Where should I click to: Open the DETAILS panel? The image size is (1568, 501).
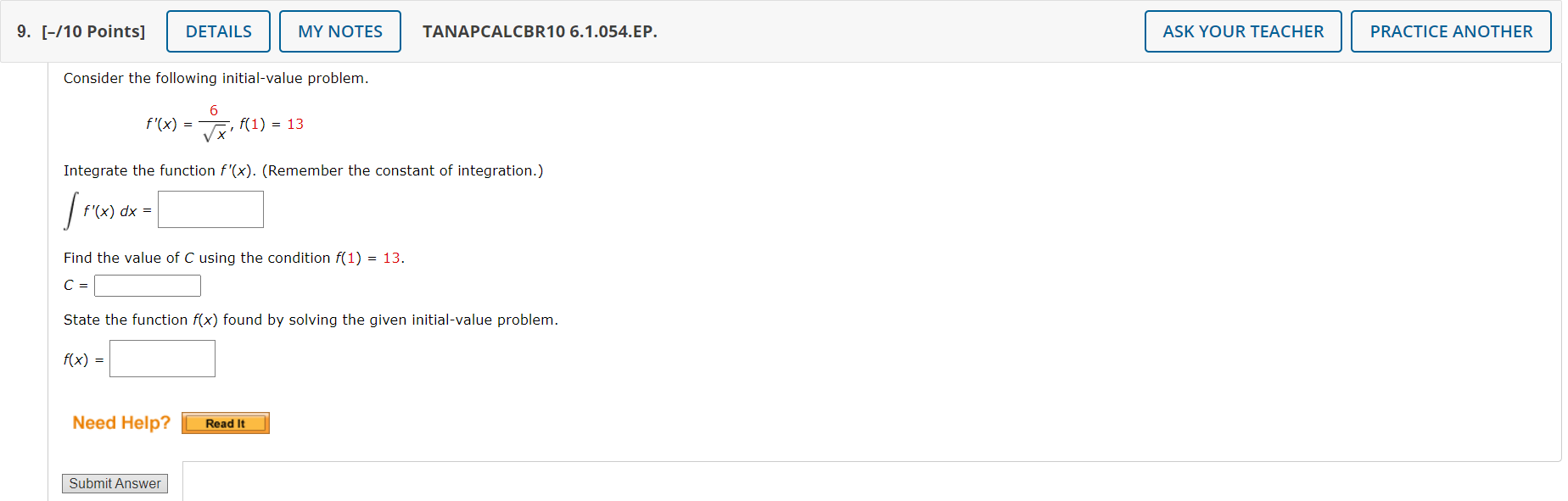tap(217, 31)
